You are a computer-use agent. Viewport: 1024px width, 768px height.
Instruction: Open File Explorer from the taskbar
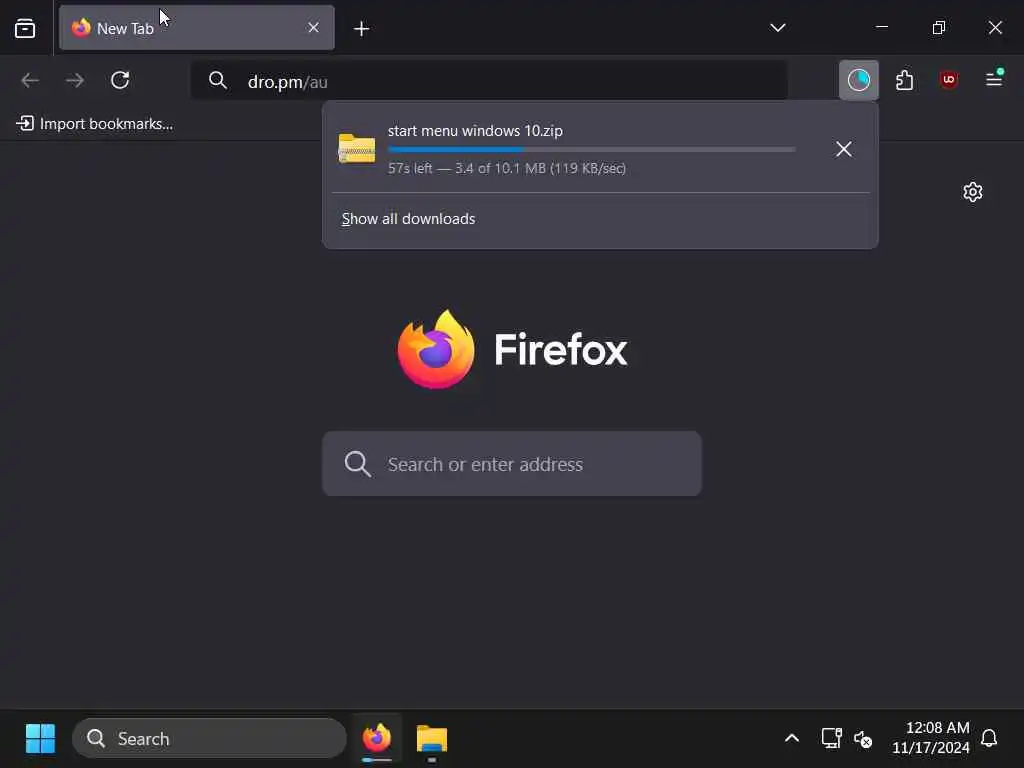pyautogui.click(x=432, y=740)
